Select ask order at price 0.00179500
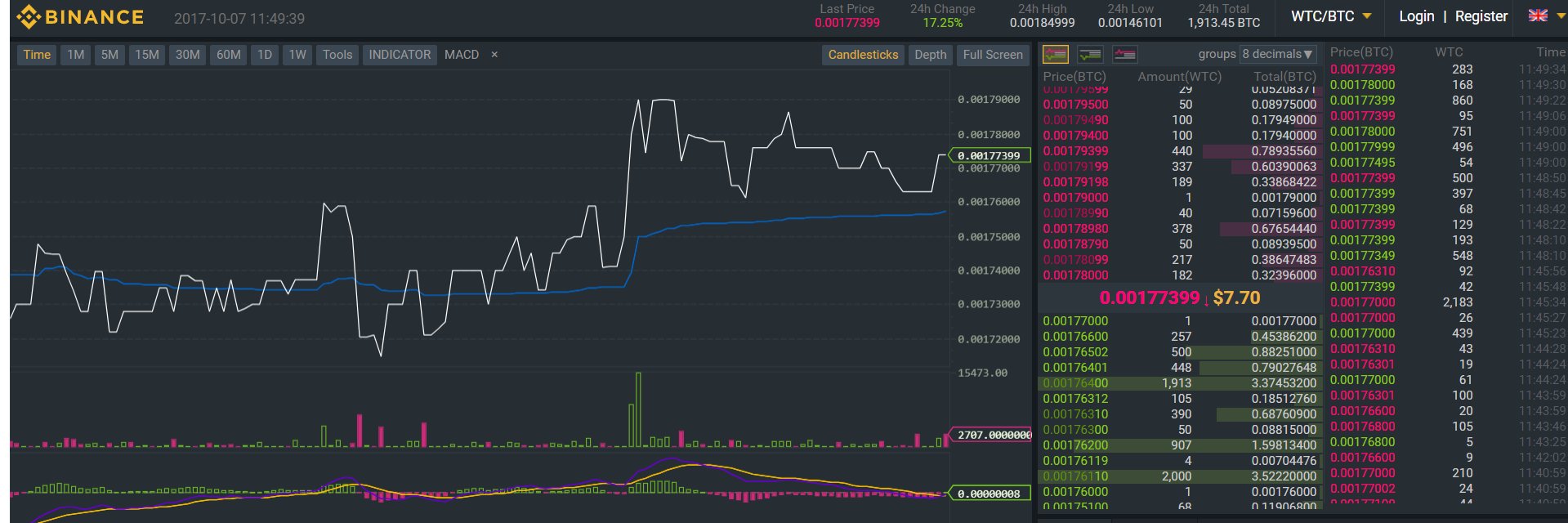The height and width of the screenshot is (523, 1568). click(1179, 105)
